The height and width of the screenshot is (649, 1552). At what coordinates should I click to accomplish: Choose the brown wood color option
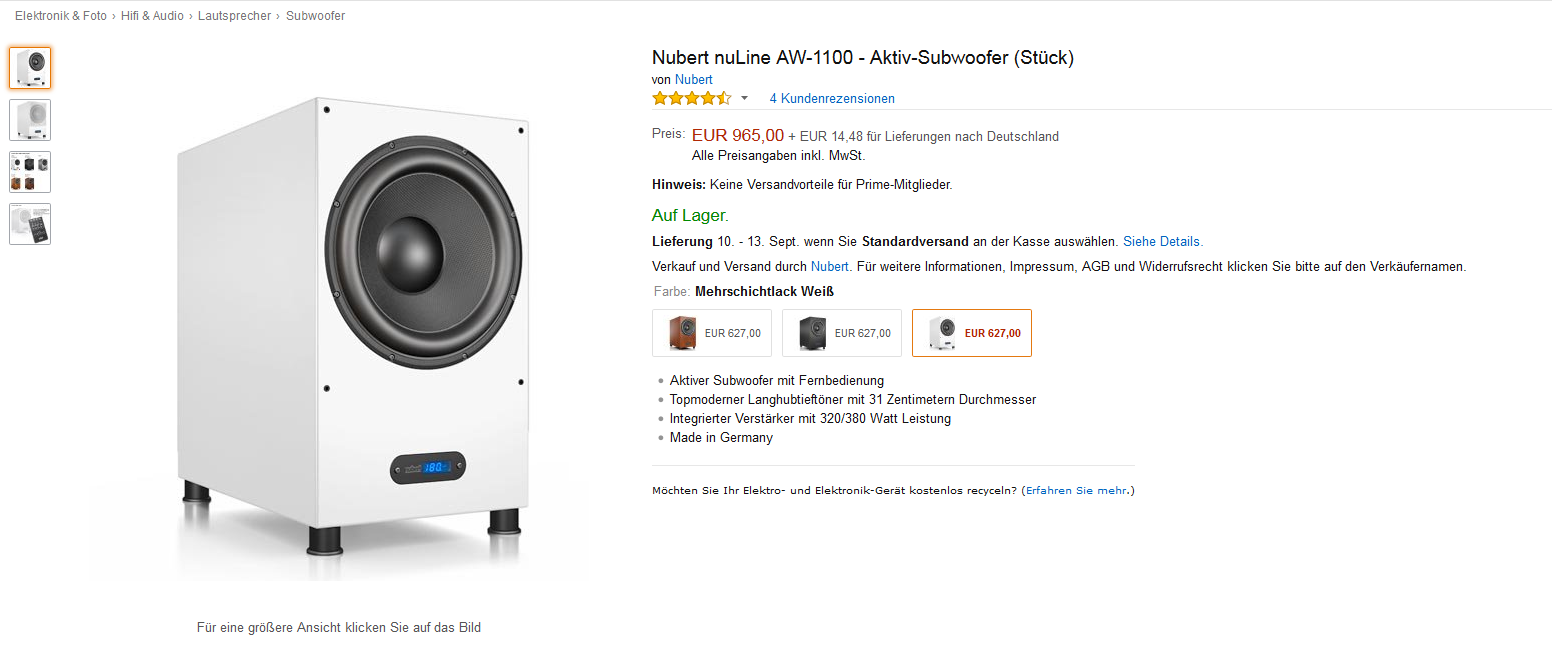click(x=711, y=333)
